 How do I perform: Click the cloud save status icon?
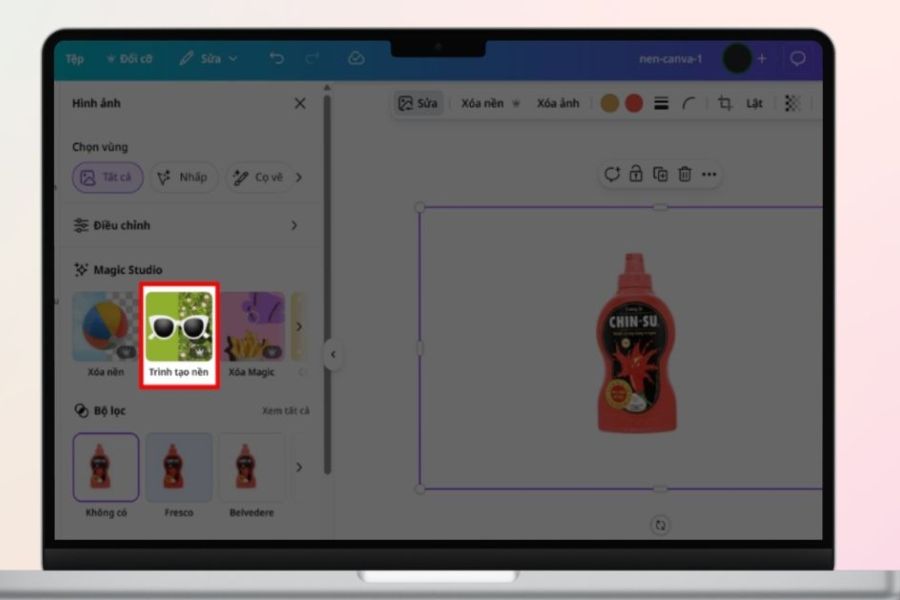coord(356,59)
